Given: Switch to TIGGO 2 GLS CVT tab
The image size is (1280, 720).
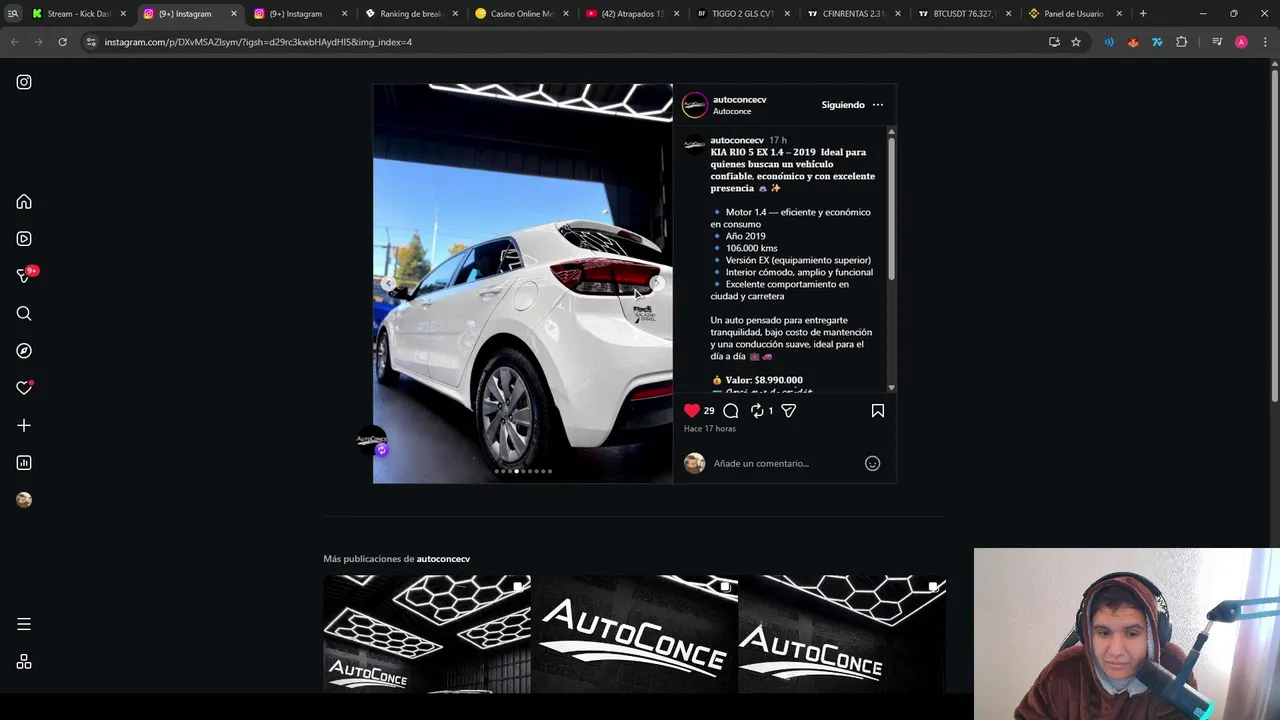Looking at the screenshot, I should (x=741, y=14).
